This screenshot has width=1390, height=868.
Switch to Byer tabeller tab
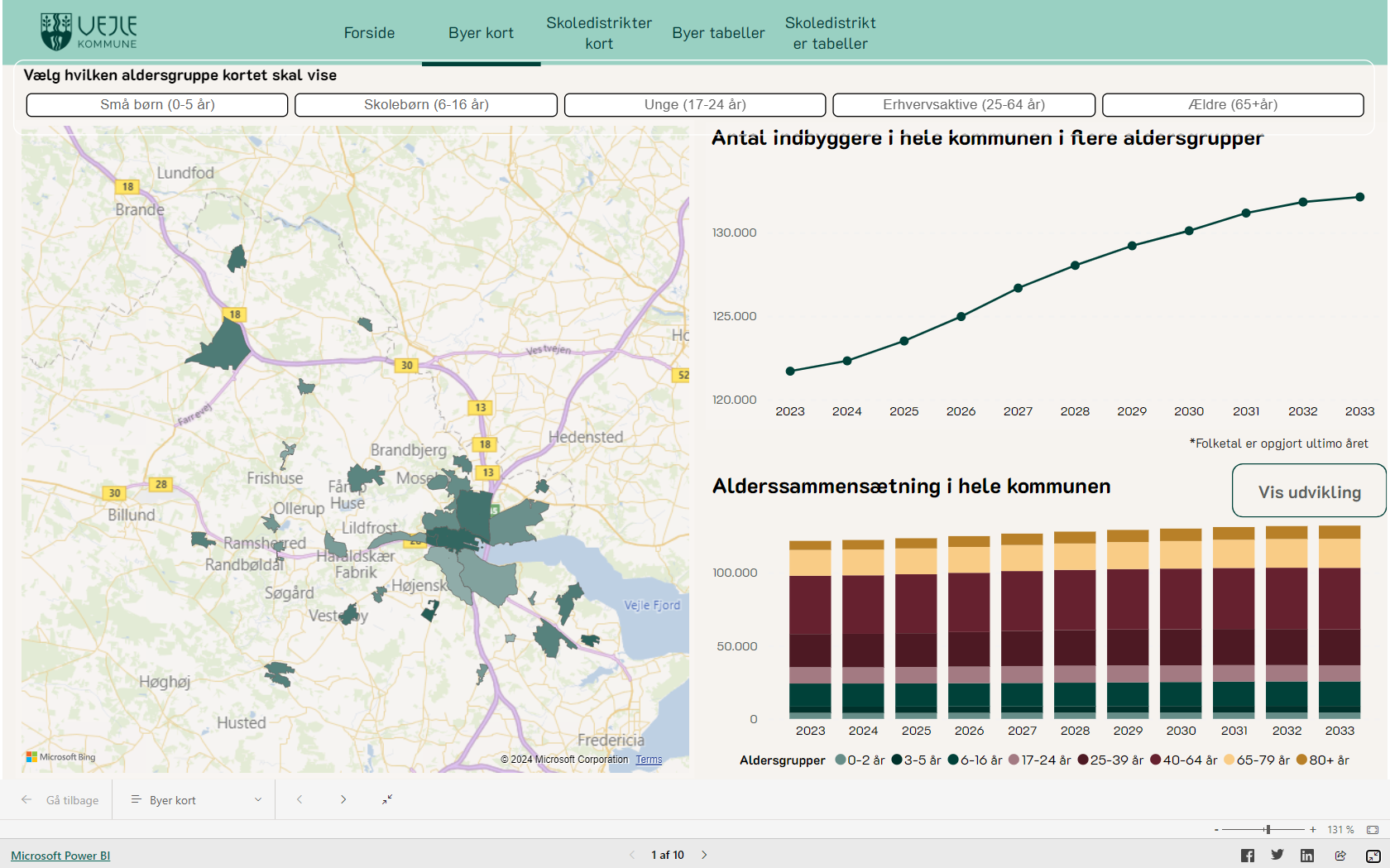tap(718, 33)
